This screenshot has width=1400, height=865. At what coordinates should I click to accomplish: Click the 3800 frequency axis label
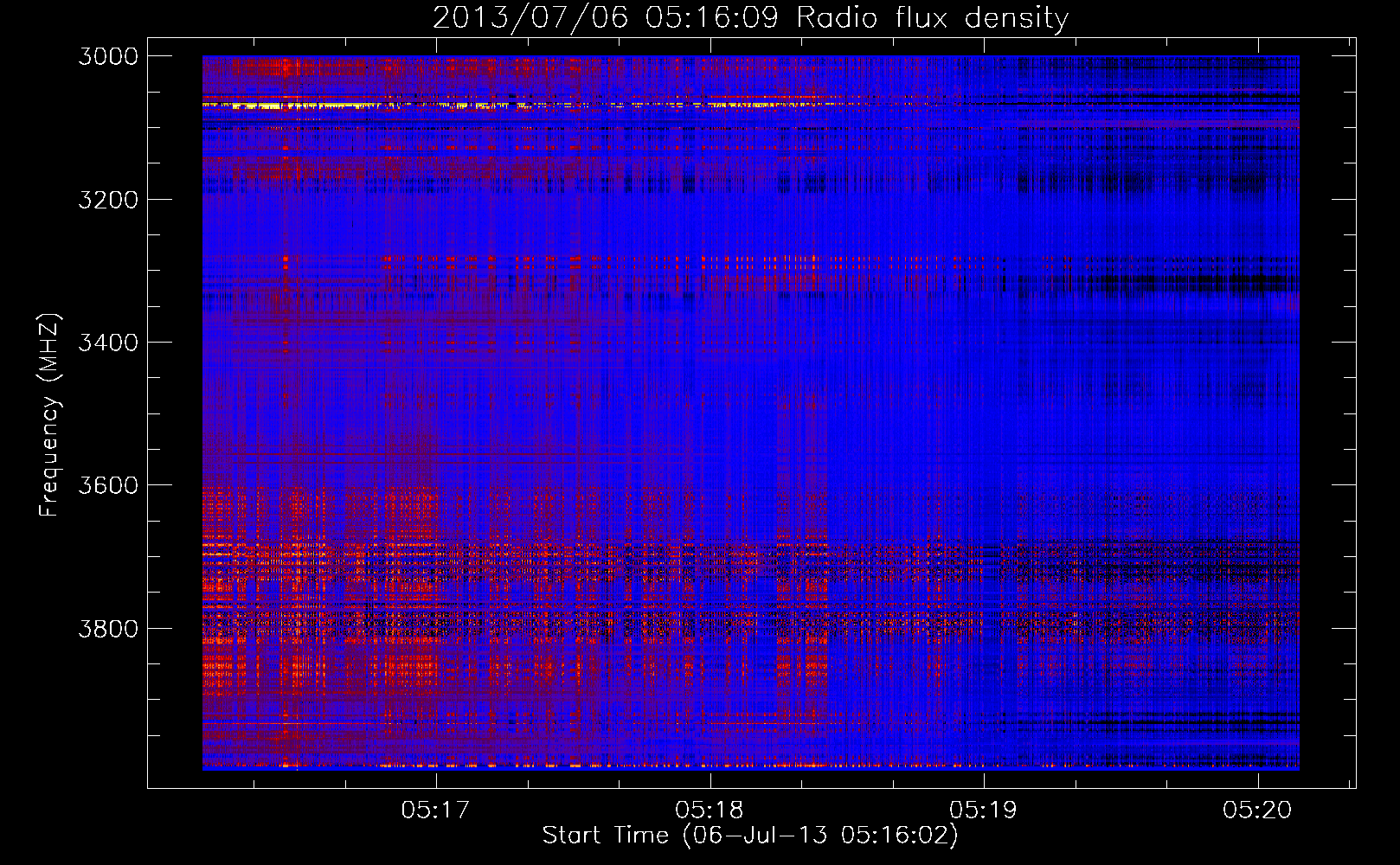[107, 628]
